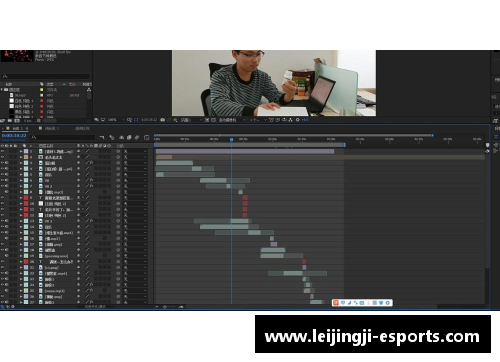500x362 pixels.
Task: Toggle video visibility eye of layer 1
Action: (x=2, y=151)
